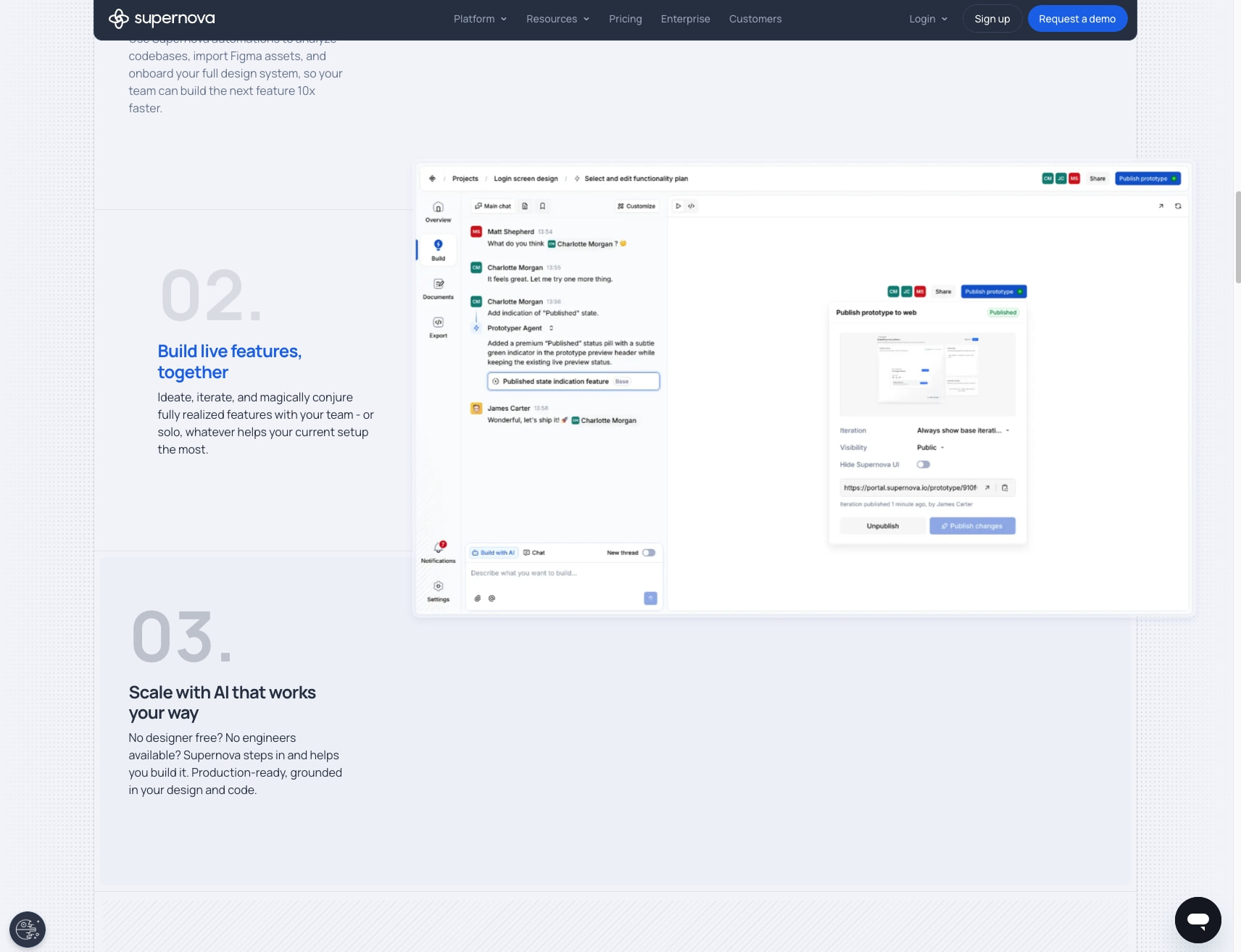Click Share above the publish dialog

pyautogui.click(x=943, y=291)
